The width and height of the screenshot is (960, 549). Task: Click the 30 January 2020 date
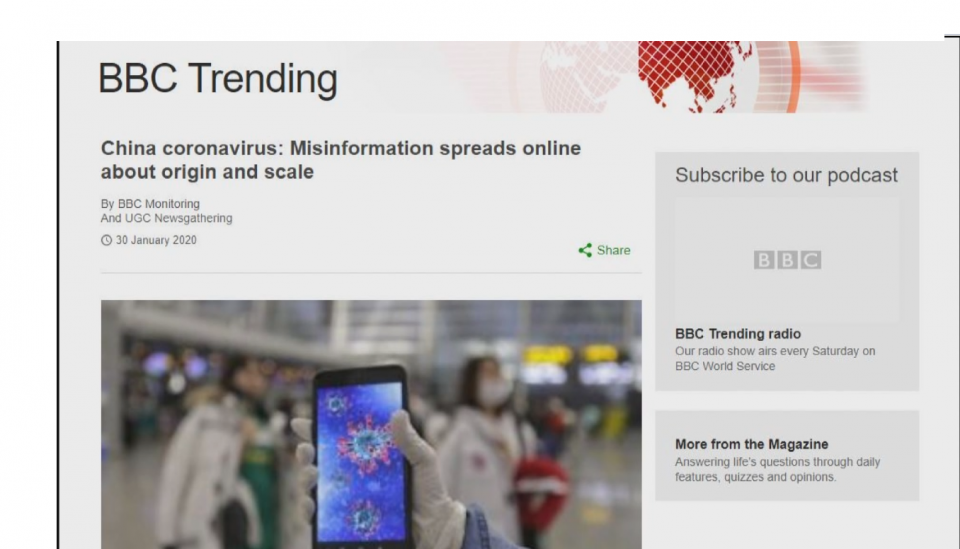pos(156,240)
